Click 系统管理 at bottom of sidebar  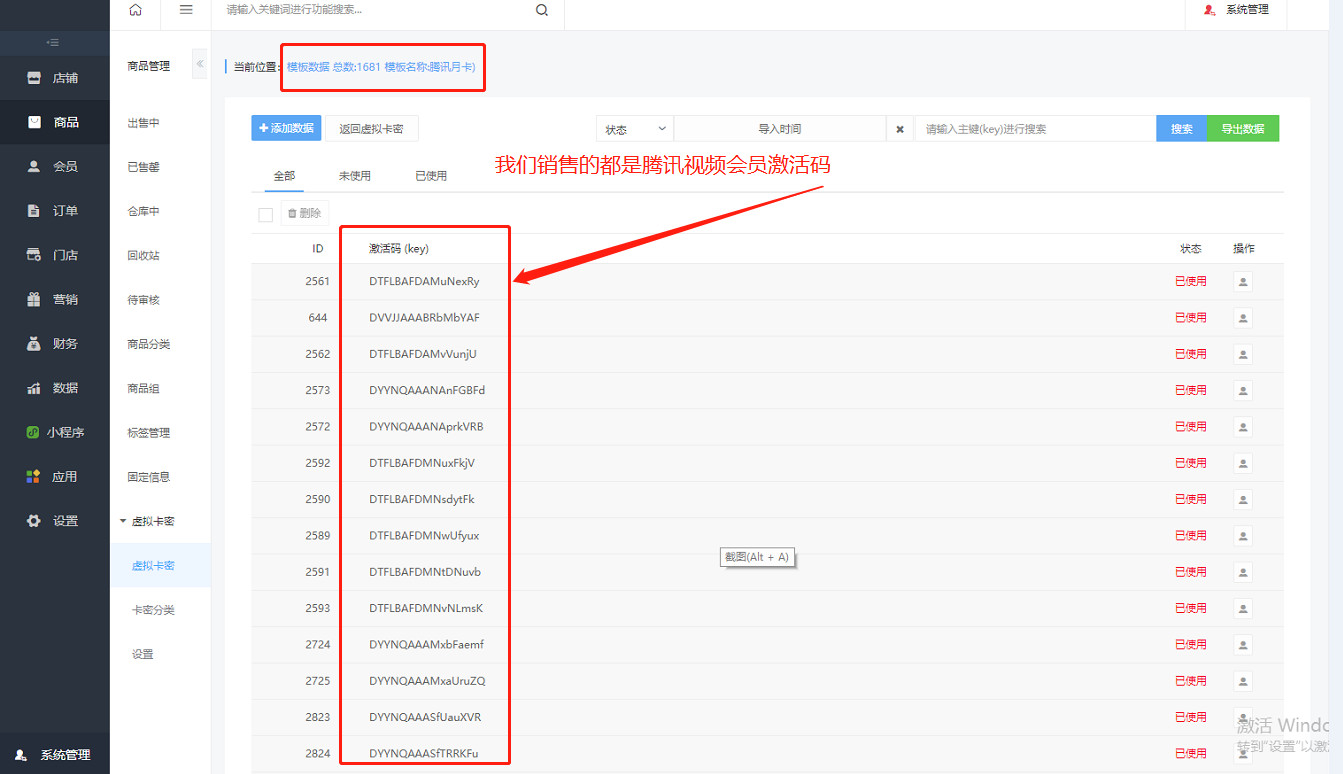click(x=54, y=755)
